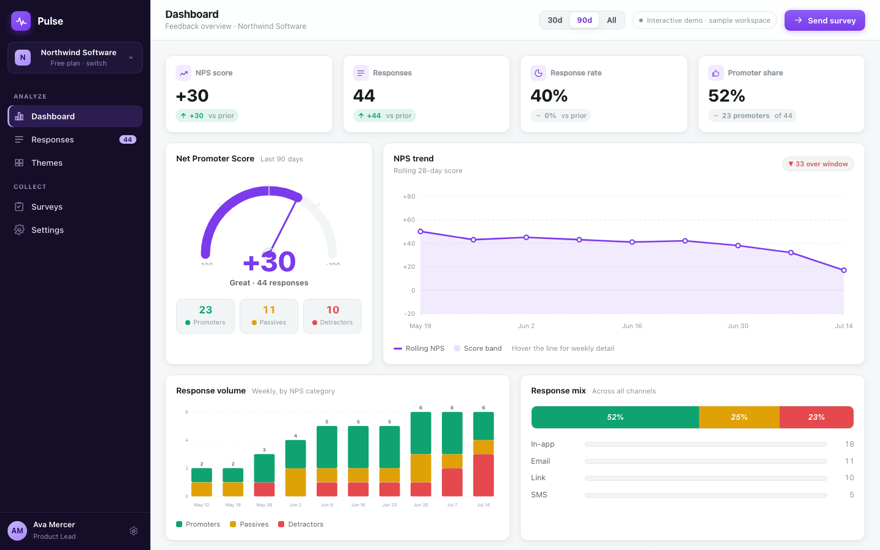Select the 90d time range

pyautogui.click(x=584, y=20)
